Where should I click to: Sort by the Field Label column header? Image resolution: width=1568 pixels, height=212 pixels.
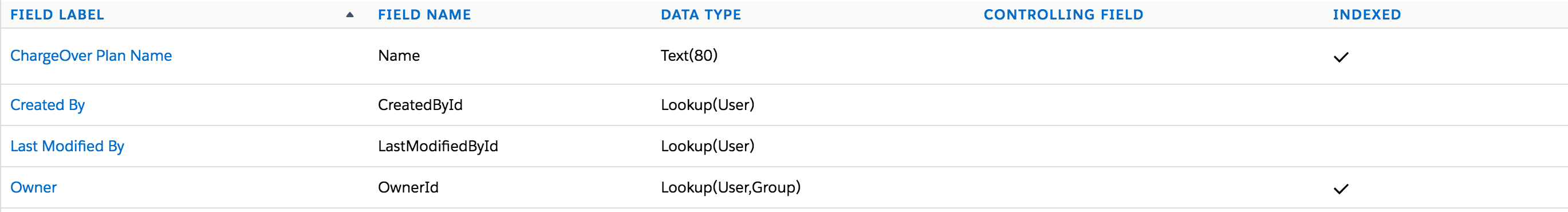(57, 15)
